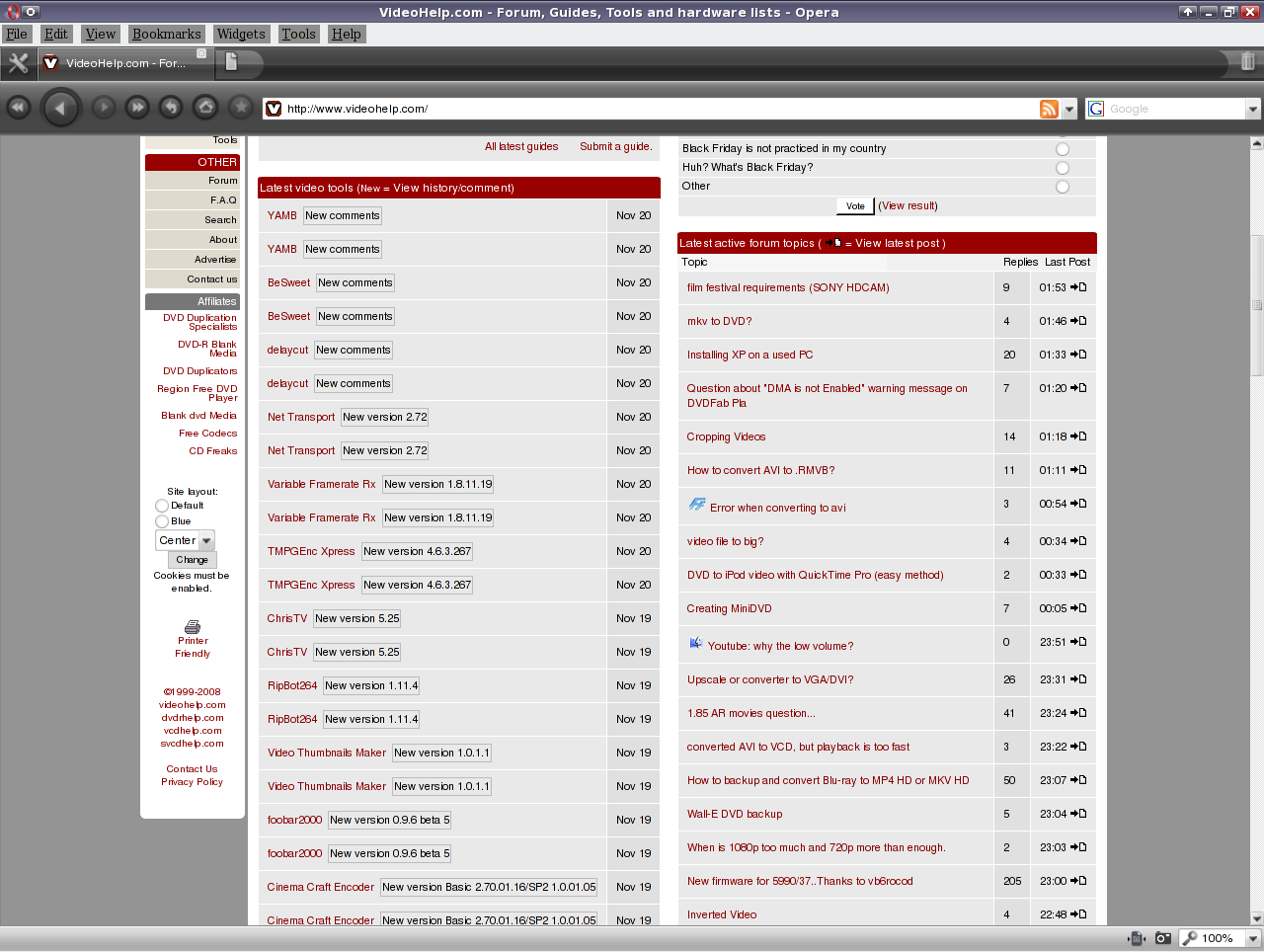
Task: Click the site favicon in the address bar
Action: click(275, 109)
